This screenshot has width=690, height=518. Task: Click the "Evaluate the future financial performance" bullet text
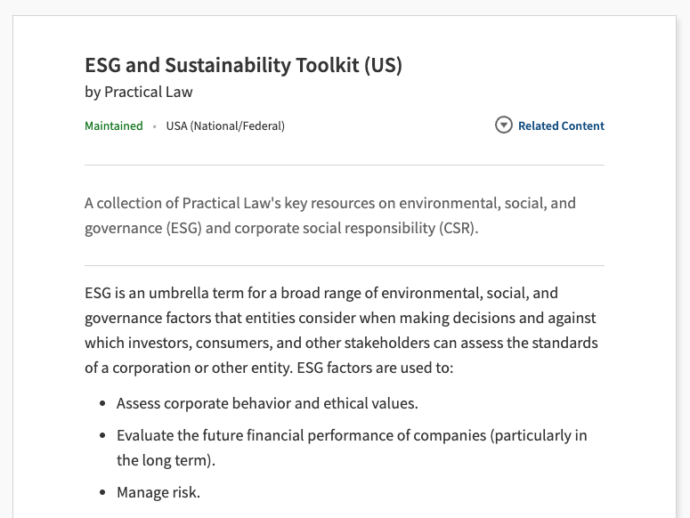tap(365, 435)
